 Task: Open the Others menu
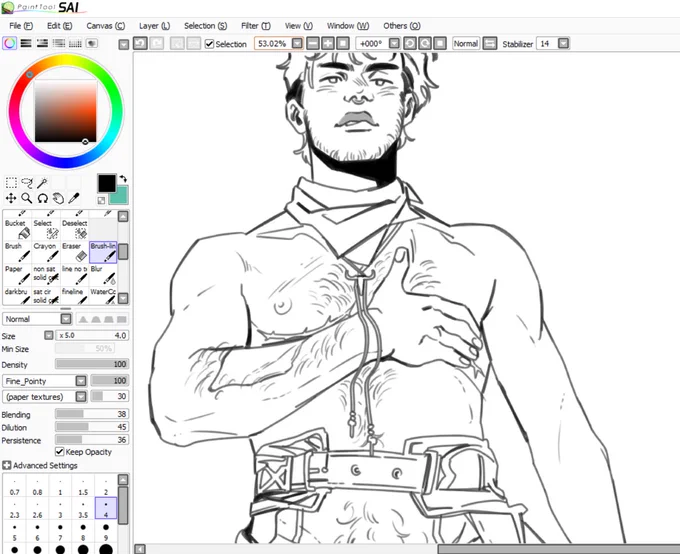[402, 26]
